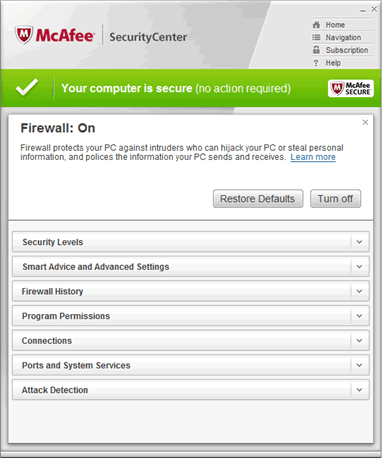Click the Home house icon
The width and height of the screenshot is (384, 461).
316,25
